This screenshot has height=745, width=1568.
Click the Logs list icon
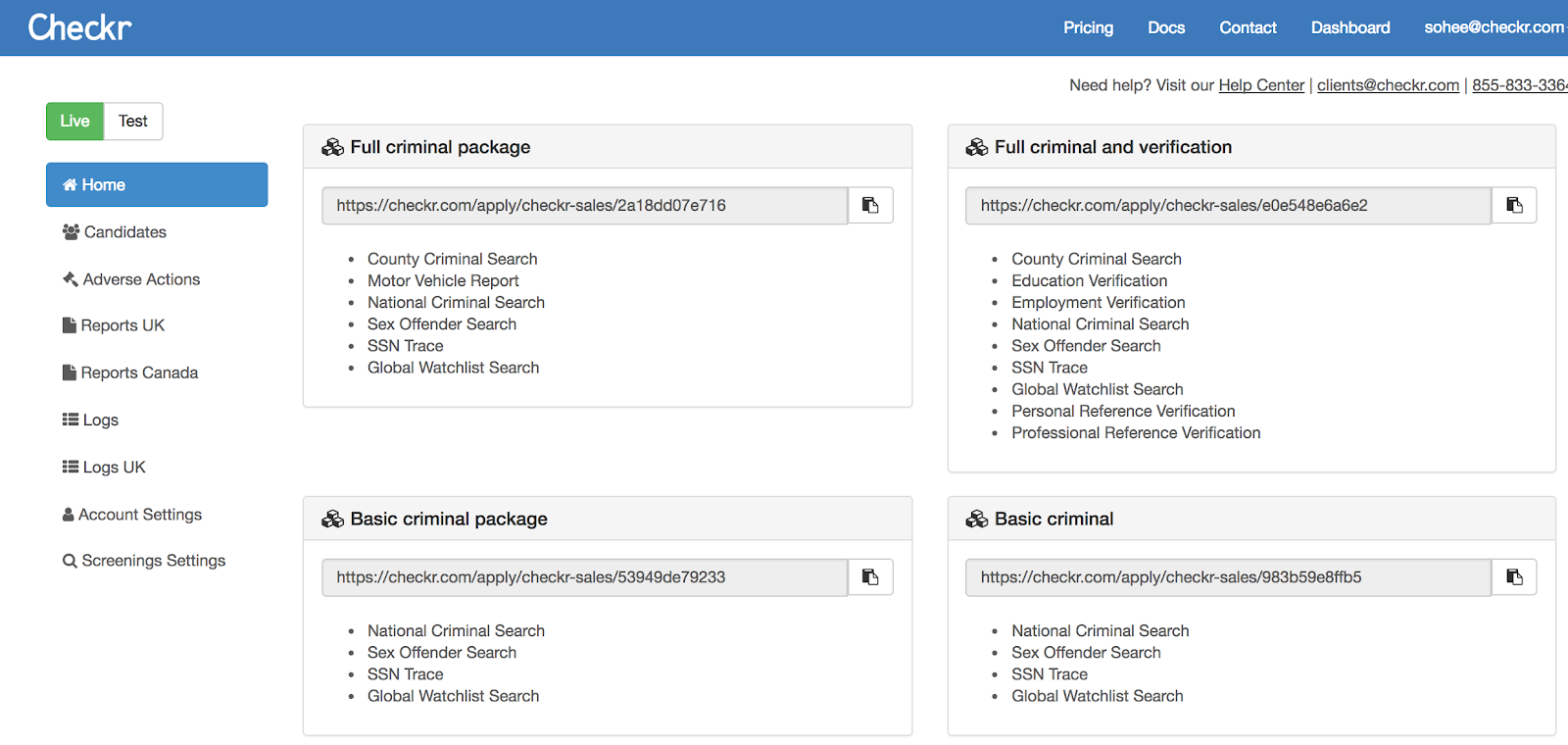click(x=71, y=420)
